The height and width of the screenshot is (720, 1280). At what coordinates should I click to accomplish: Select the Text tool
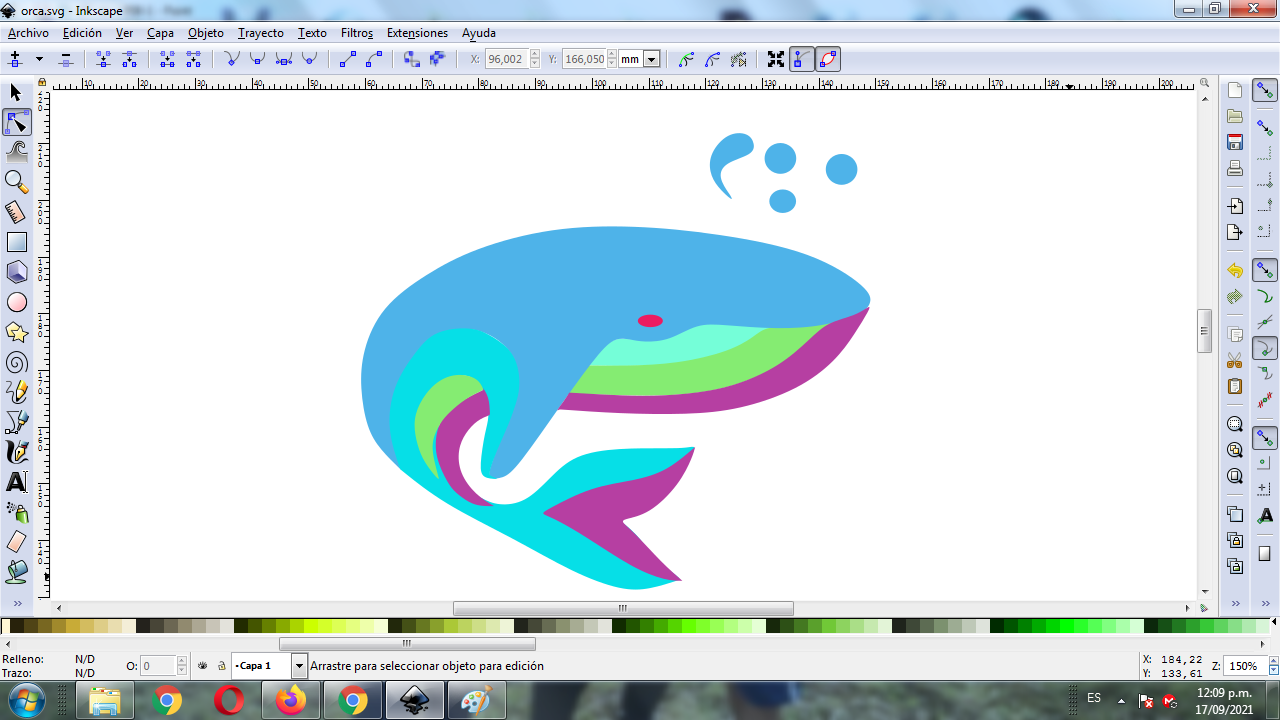[16, 482]
